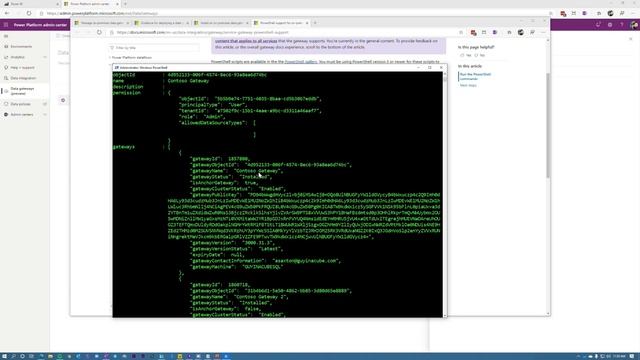This screenshot has width=640, height=360.
Task: Expand the Data policies sidebar group
Action: click(x=45, y=104)
